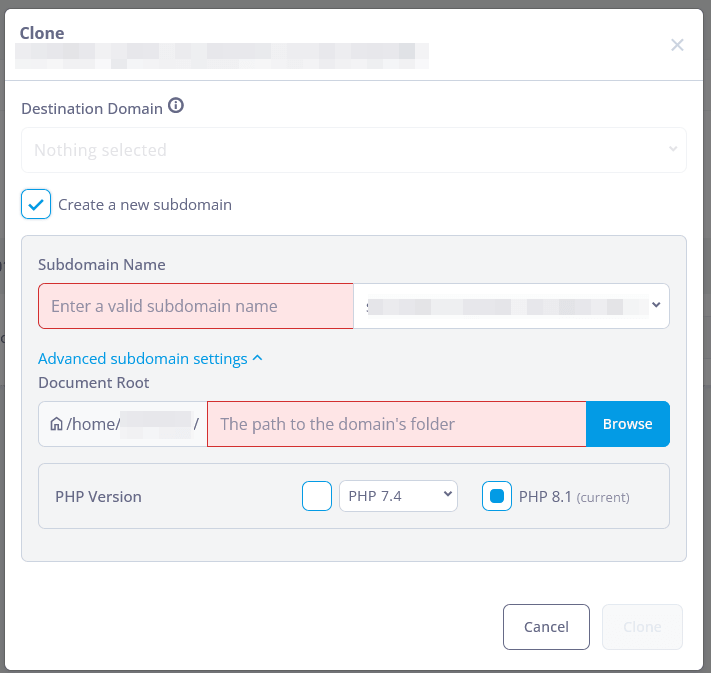Cancel the clone operation
The width and height of the screenshot is (711, 673).
(x=546, y=627)
